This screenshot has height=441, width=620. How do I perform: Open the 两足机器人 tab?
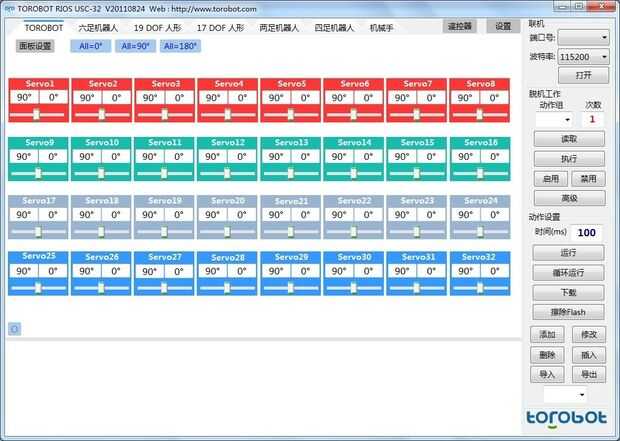279,28
